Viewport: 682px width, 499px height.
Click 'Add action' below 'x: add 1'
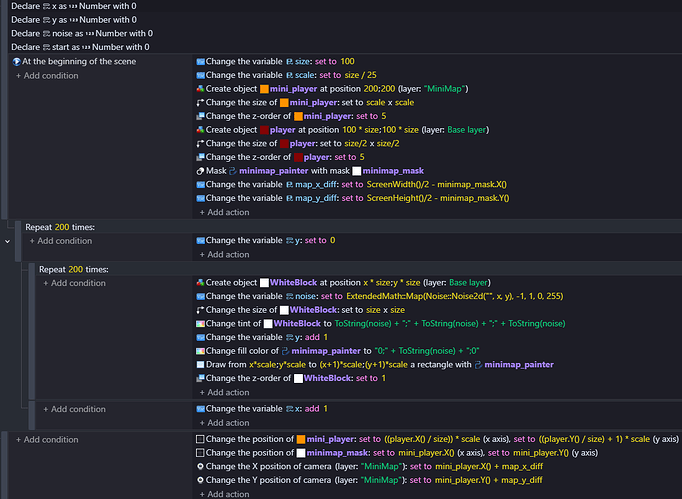tap(224, 423)
